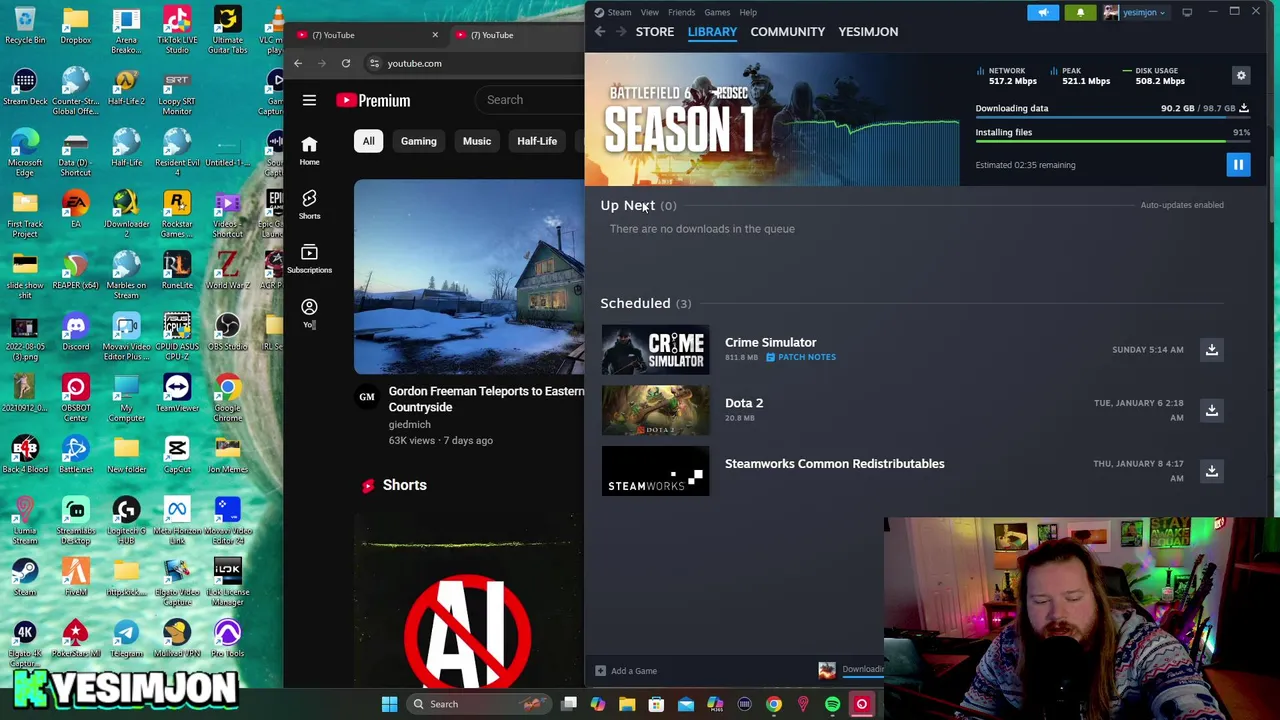Download Crime Simulator update now

[1211, 349]
